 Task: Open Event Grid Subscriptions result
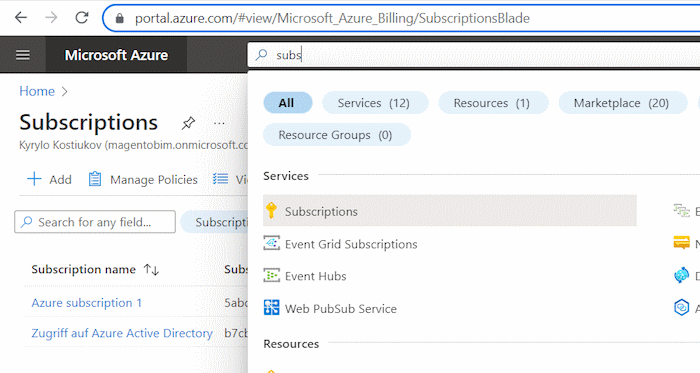[x=351, y=244]
